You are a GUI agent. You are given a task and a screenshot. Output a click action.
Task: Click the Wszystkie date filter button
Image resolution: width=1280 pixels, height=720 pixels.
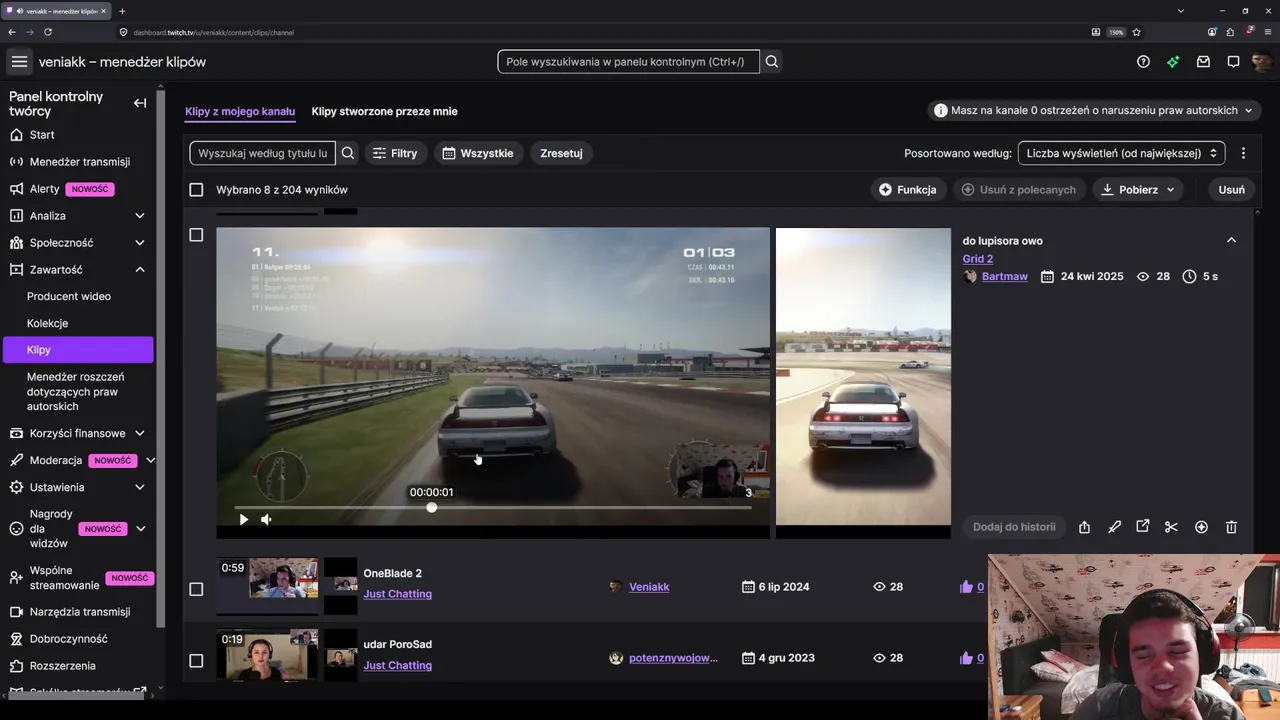point(478,153)
